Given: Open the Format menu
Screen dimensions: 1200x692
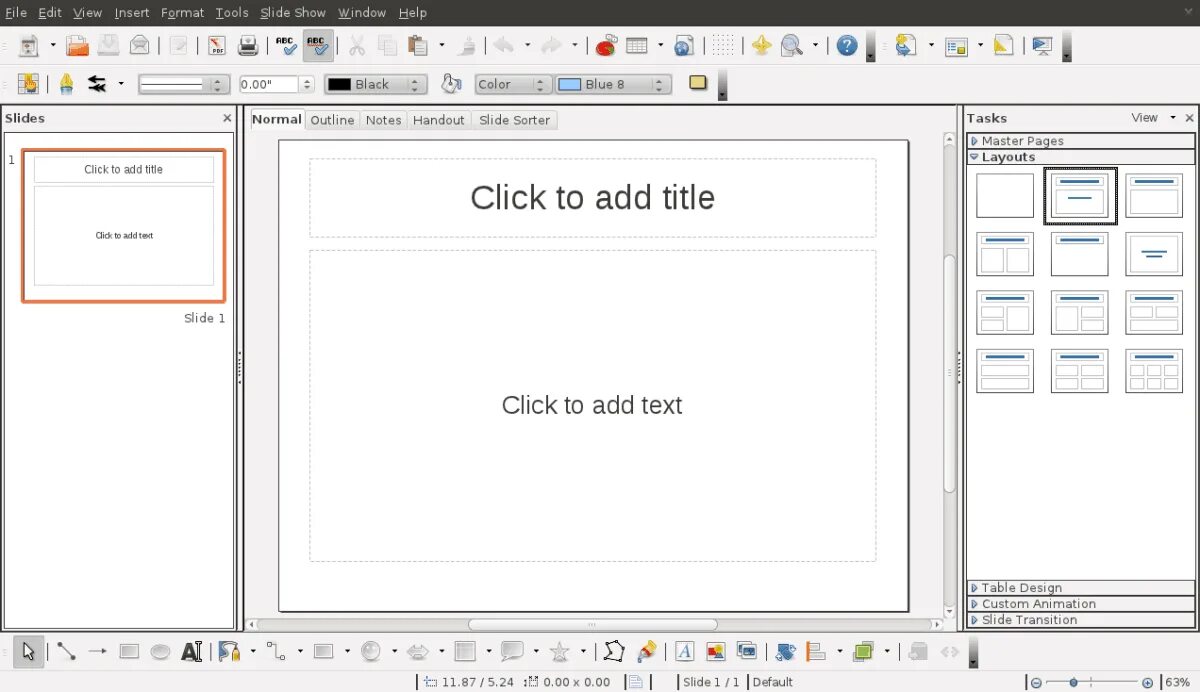Looking at the screenshot, I should click(182, 13).
